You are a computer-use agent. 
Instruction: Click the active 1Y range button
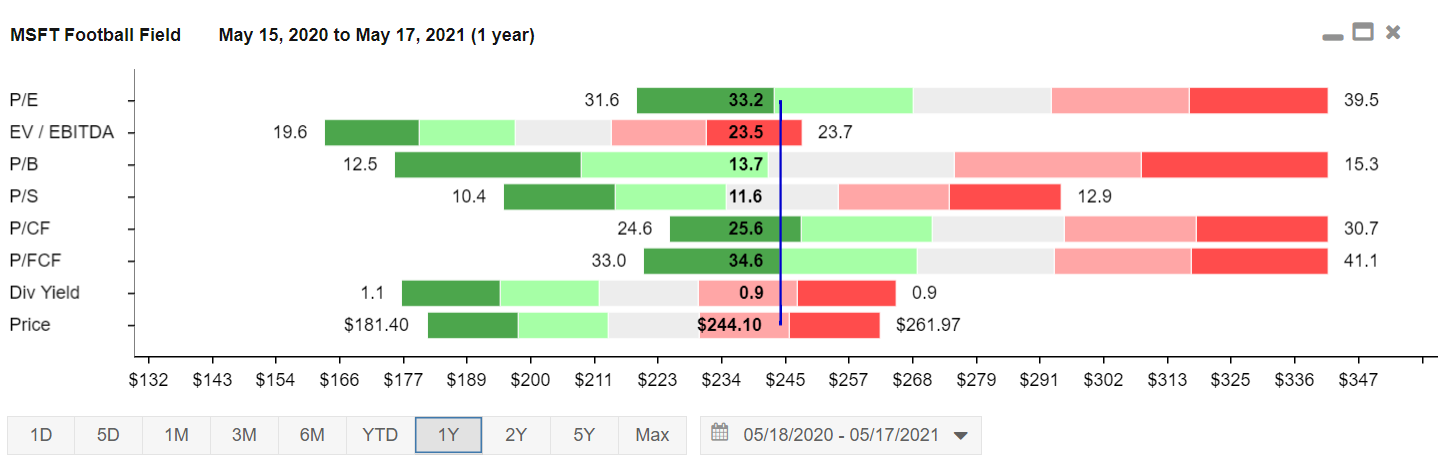(x=448, y=435)
